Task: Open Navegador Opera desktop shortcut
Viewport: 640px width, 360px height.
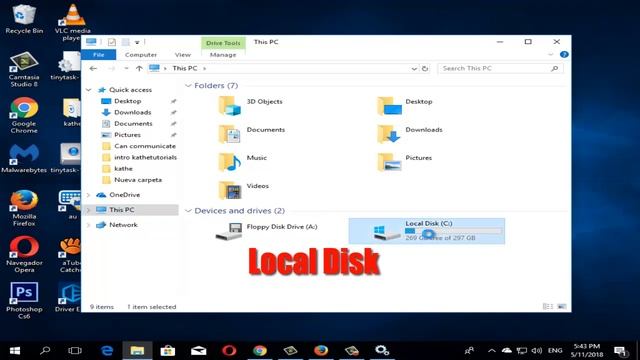Action: click(x=24, y=255)
